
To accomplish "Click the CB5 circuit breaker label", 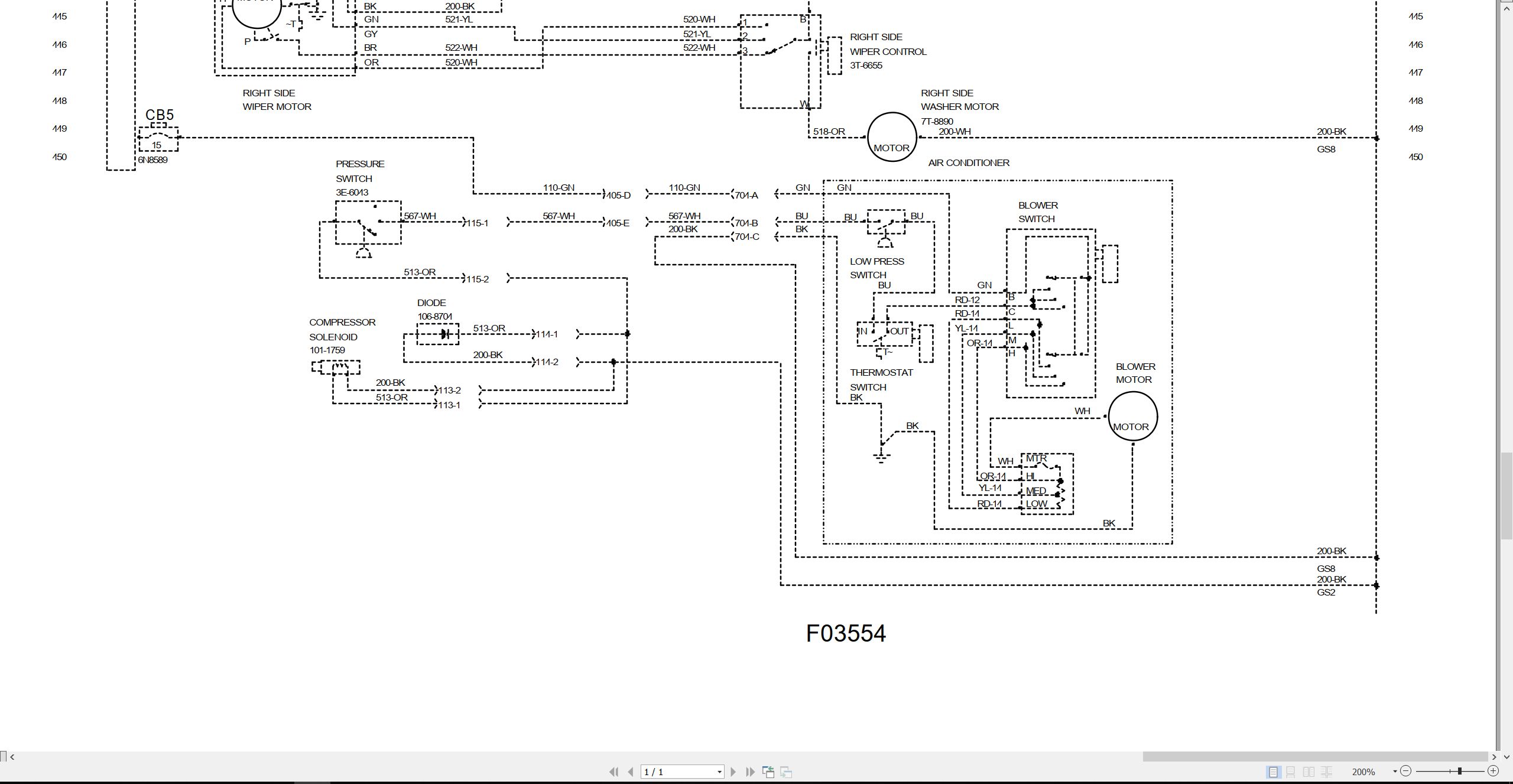I will click(x=160, y=115).
